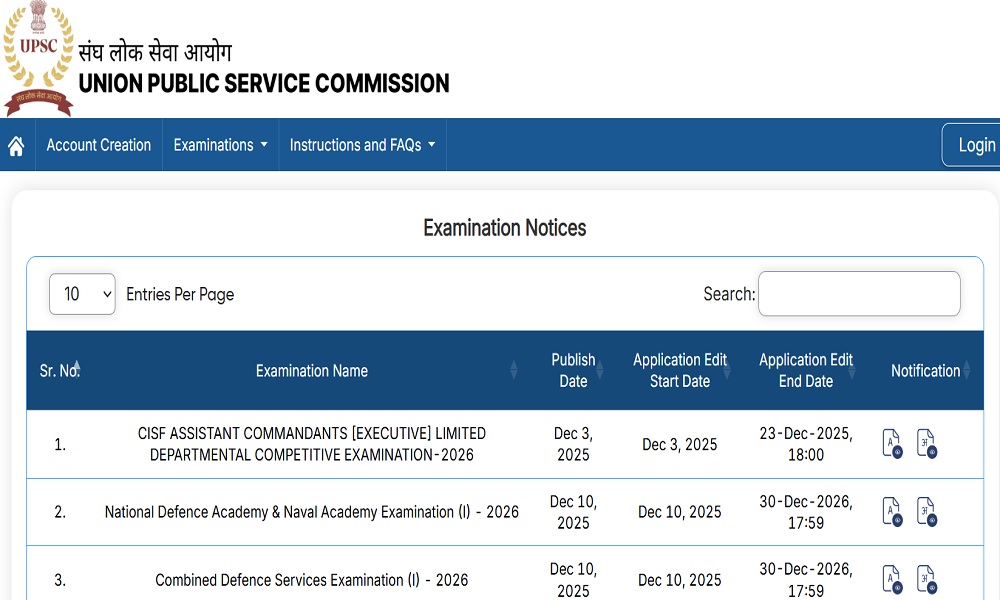View English notification for CDS Examination
This screenshot has width=1000, height=600.
891,578
